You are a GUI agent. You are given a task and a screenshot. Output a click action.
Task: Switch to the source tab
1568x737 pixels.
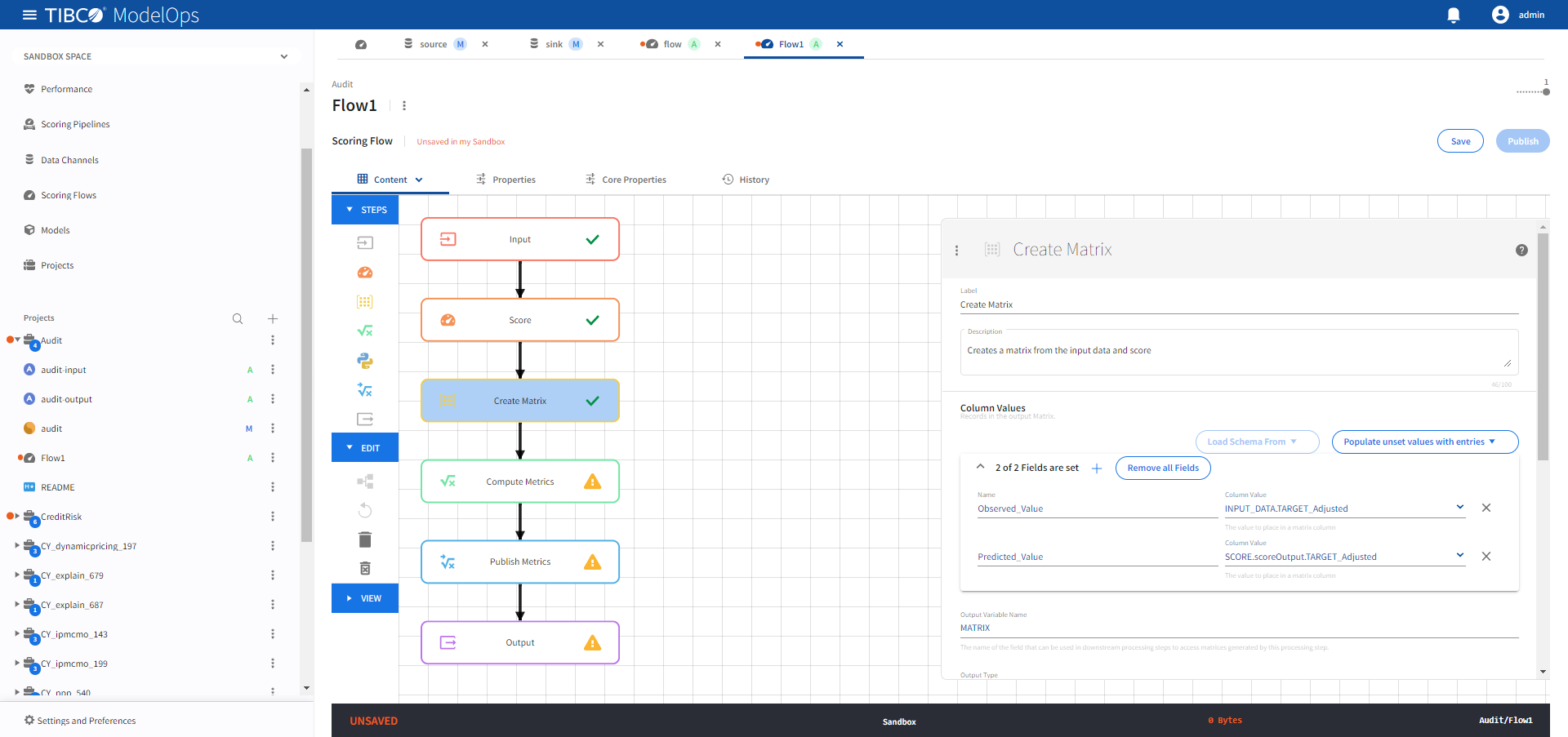click(434, 44)
